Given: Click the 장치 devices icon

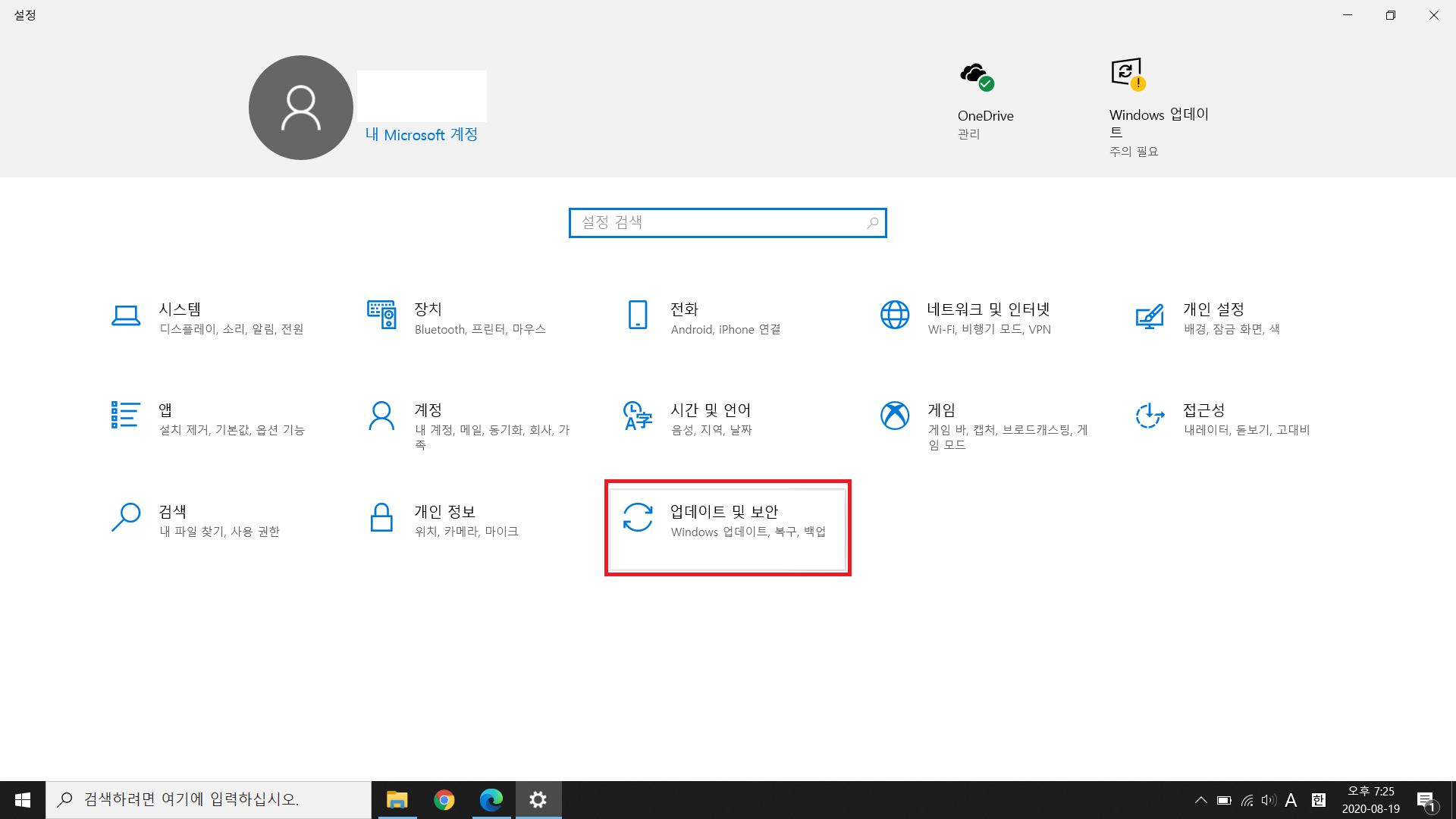Looking at the screenshot, I should [381, 315].
